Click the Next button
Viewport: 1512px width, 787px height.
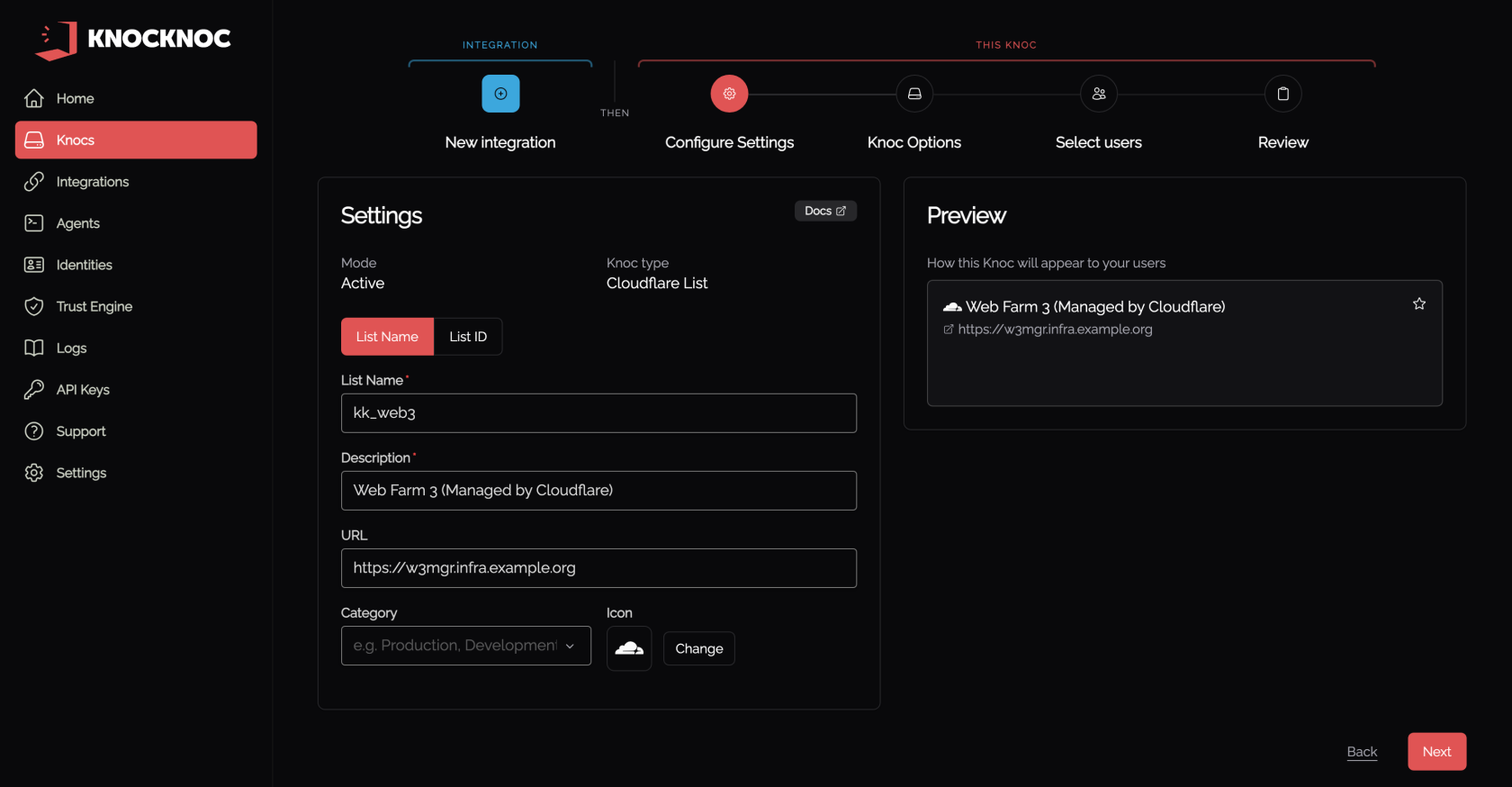click(1436, 752)
